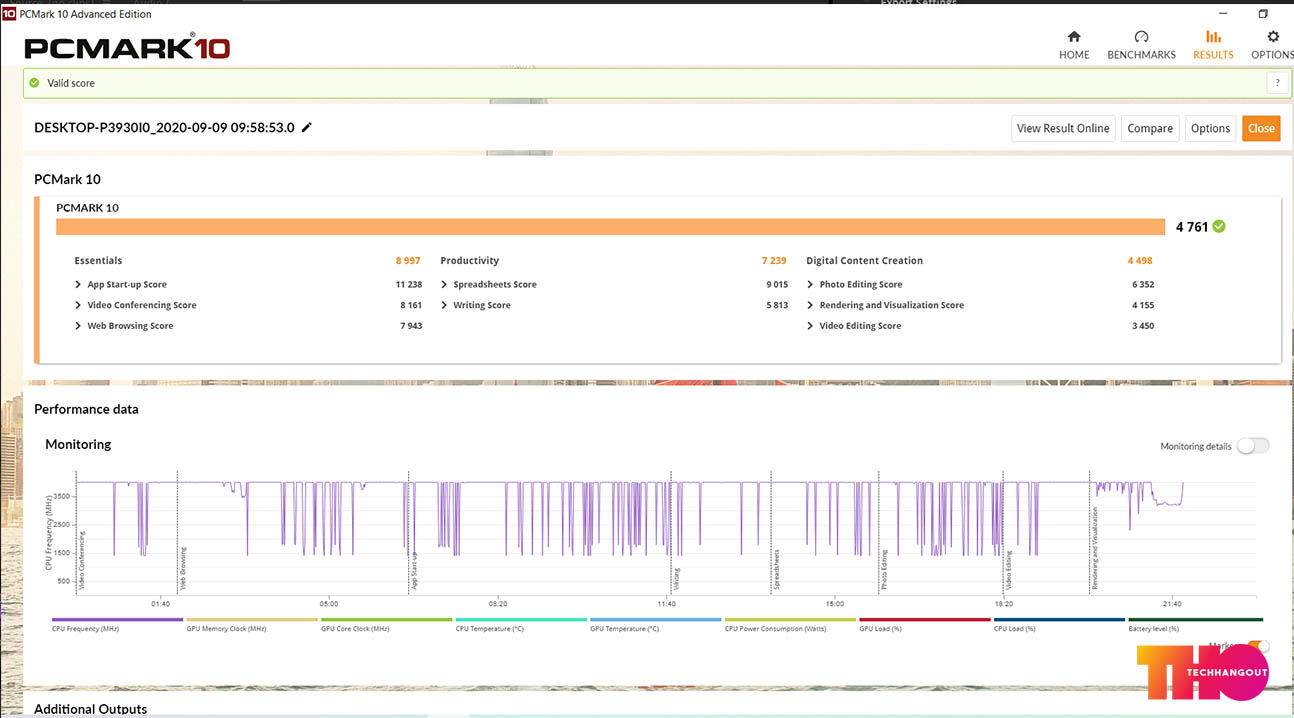Open the Home tab house icon

coord(1074,36)
